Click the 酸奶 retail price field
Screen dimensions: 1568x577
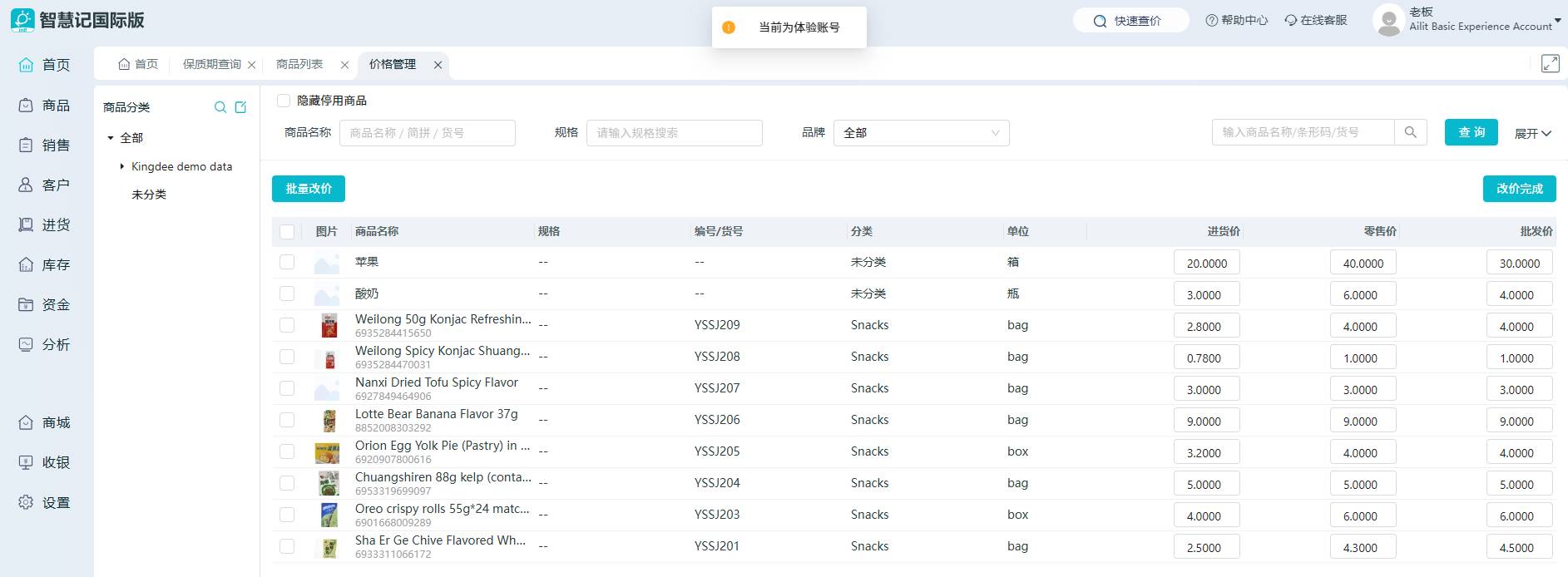[1363, 294]
